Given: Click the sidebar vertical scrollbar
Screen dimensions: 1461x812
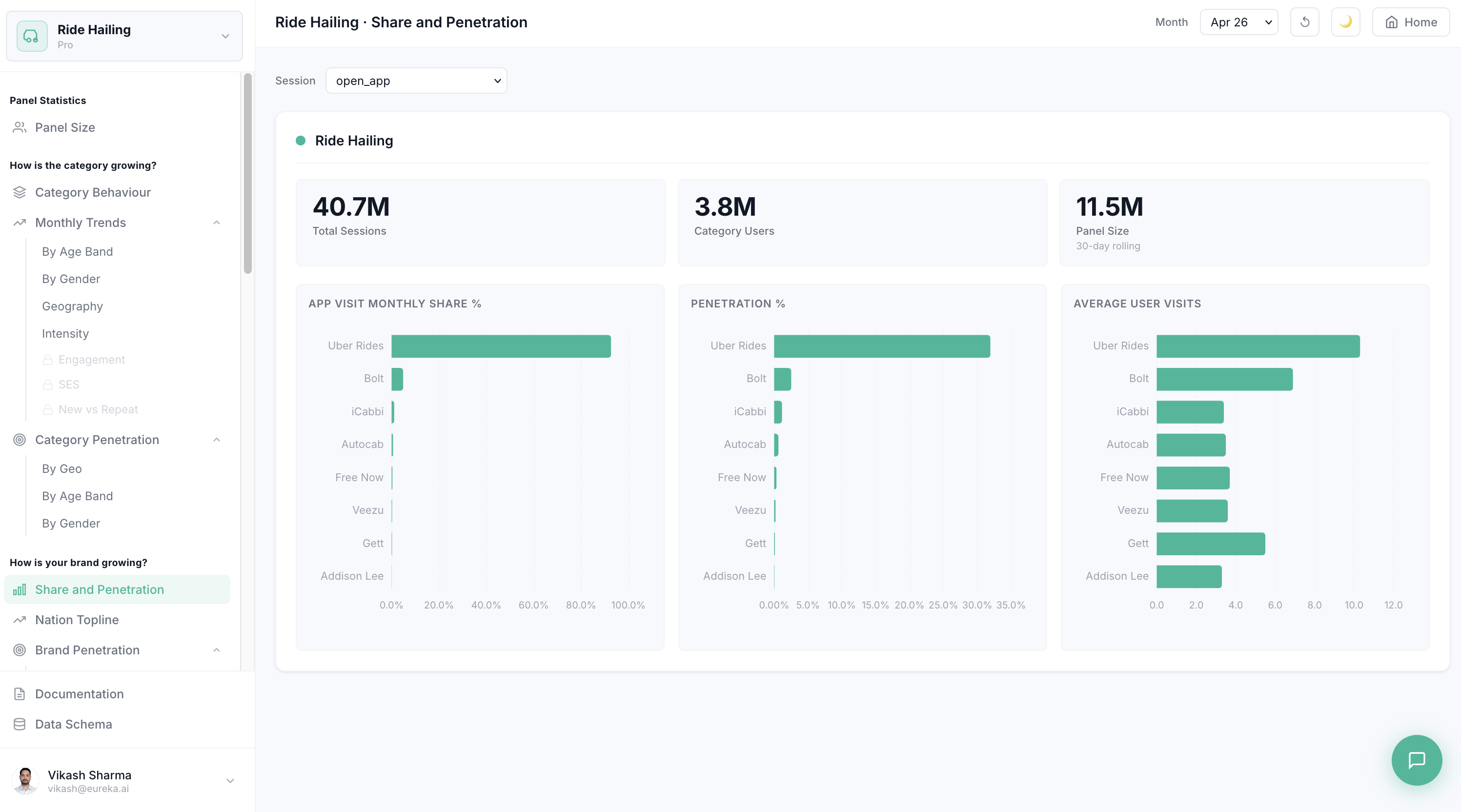Looking at the screenshot, I should pyautogui.click(x=248, y=173).
